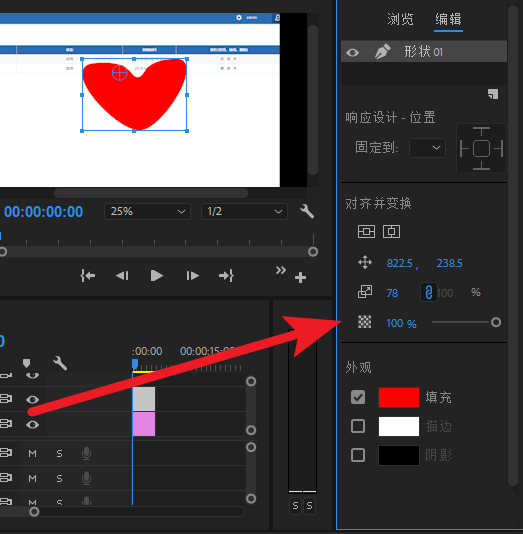The image size is (523, 534).
Task: Click the position move arrows icon
Action: click(x=365, y=263)
